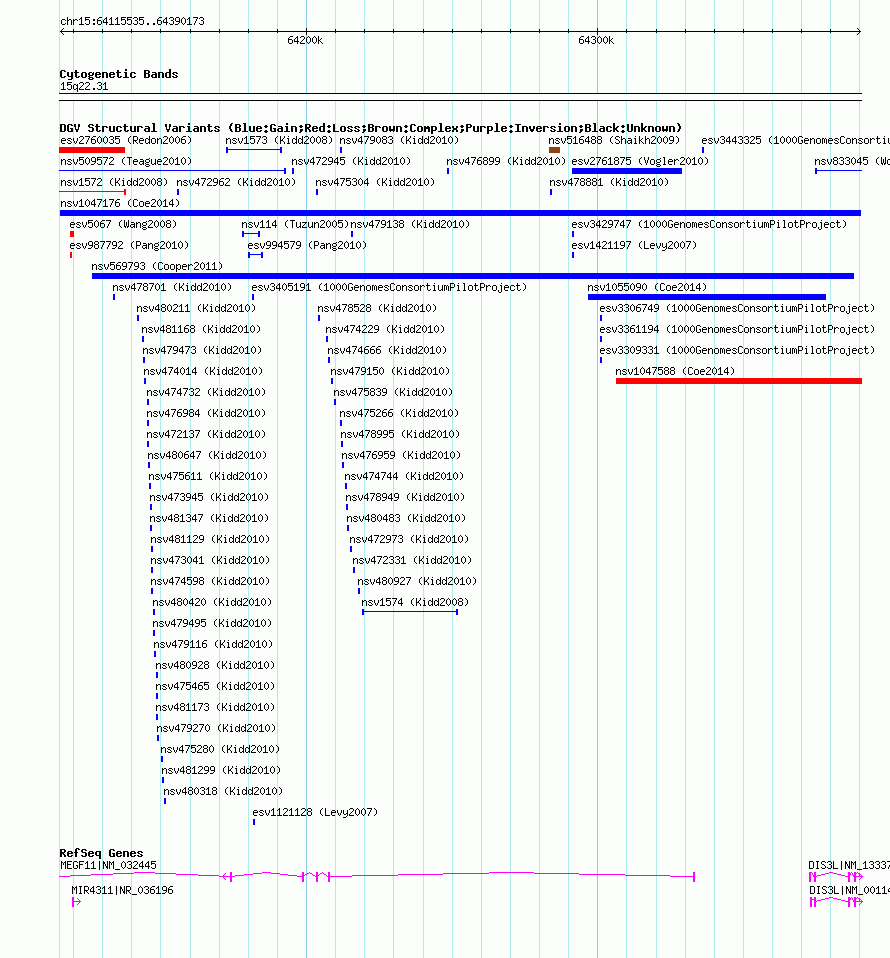Open MEGF11|NM_032445 gene label
The width and height of the screenshot is (890, 958).
pyautogui.click(x=108, y=865)
